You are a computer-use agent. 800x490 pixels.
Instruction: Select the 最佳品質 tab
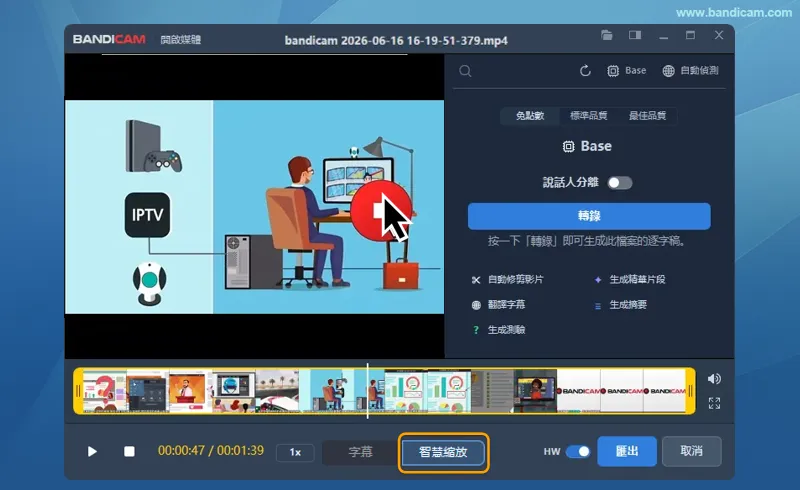tap(647, 116)
